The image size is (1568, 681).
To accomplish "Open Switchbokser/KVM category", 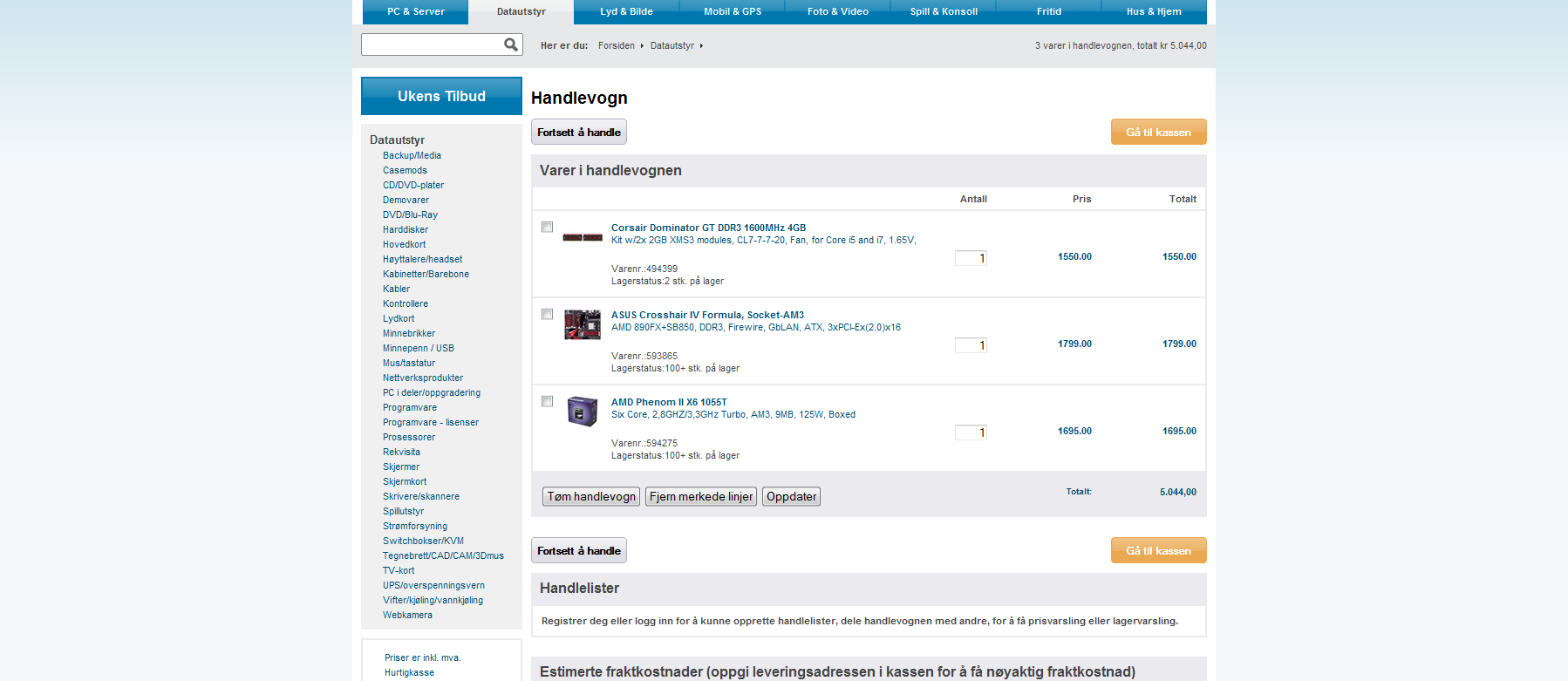I will click(x=423, y=541).
